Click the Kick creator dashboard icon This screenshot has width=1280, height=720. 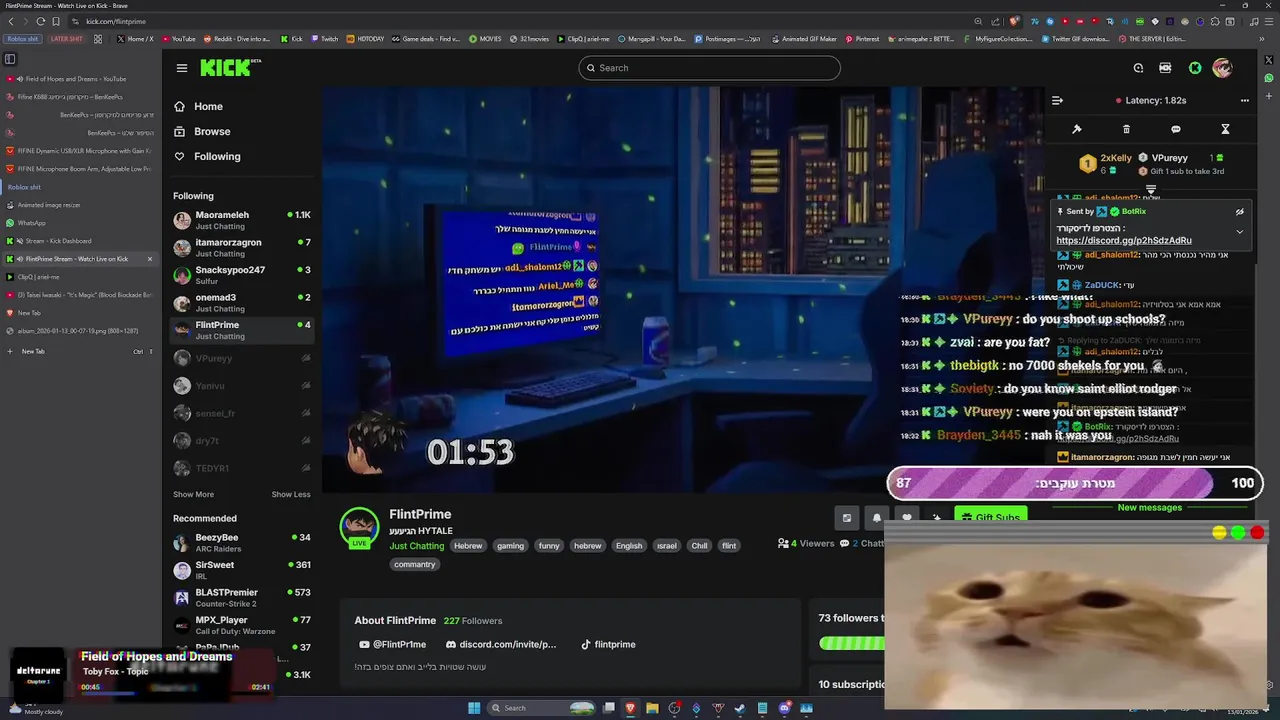(x=1165, y=68)
